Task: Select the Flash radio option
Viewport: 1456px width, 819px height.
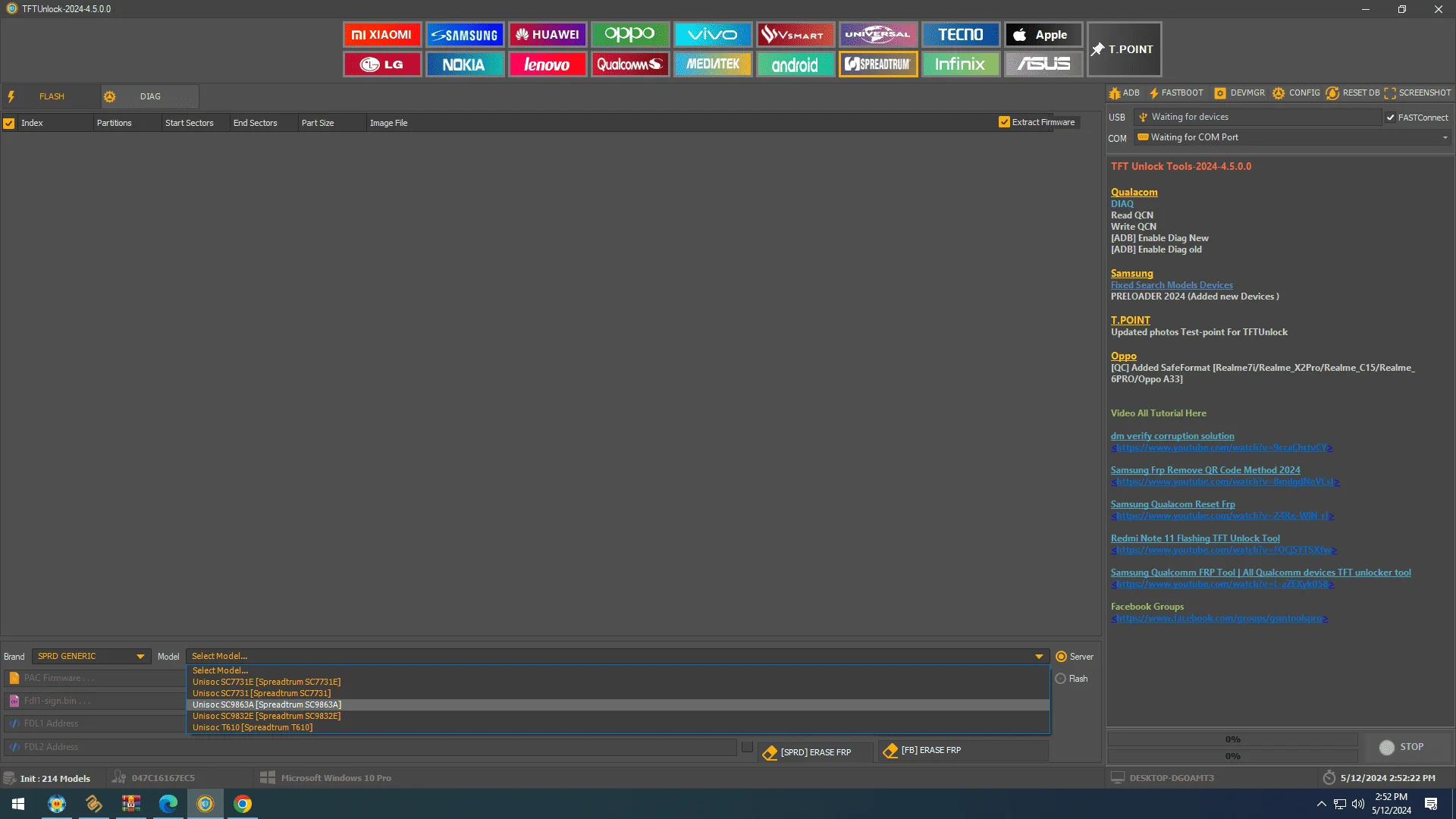Action: tap(1061, 679)
